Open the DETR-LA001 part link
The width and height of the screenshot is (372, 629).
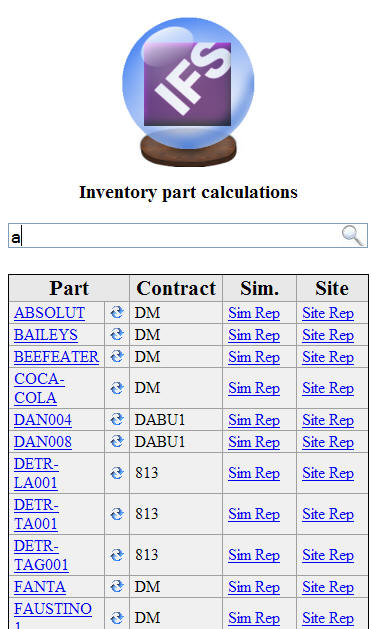coord(36,473)
